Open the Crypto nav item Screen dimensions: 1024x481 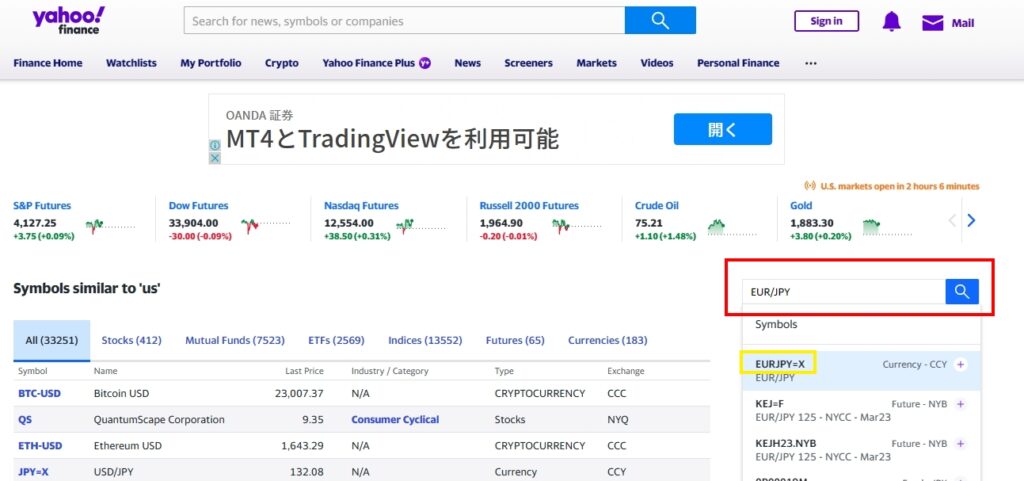pos(281,63)
